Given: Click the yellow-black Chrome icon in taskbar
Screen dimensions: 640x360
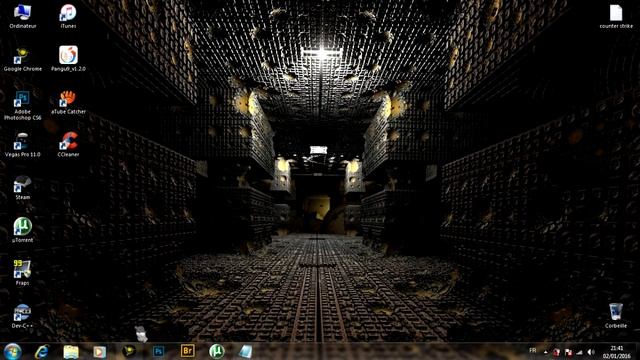Looking at the screenshot, I should pos(129,351).
